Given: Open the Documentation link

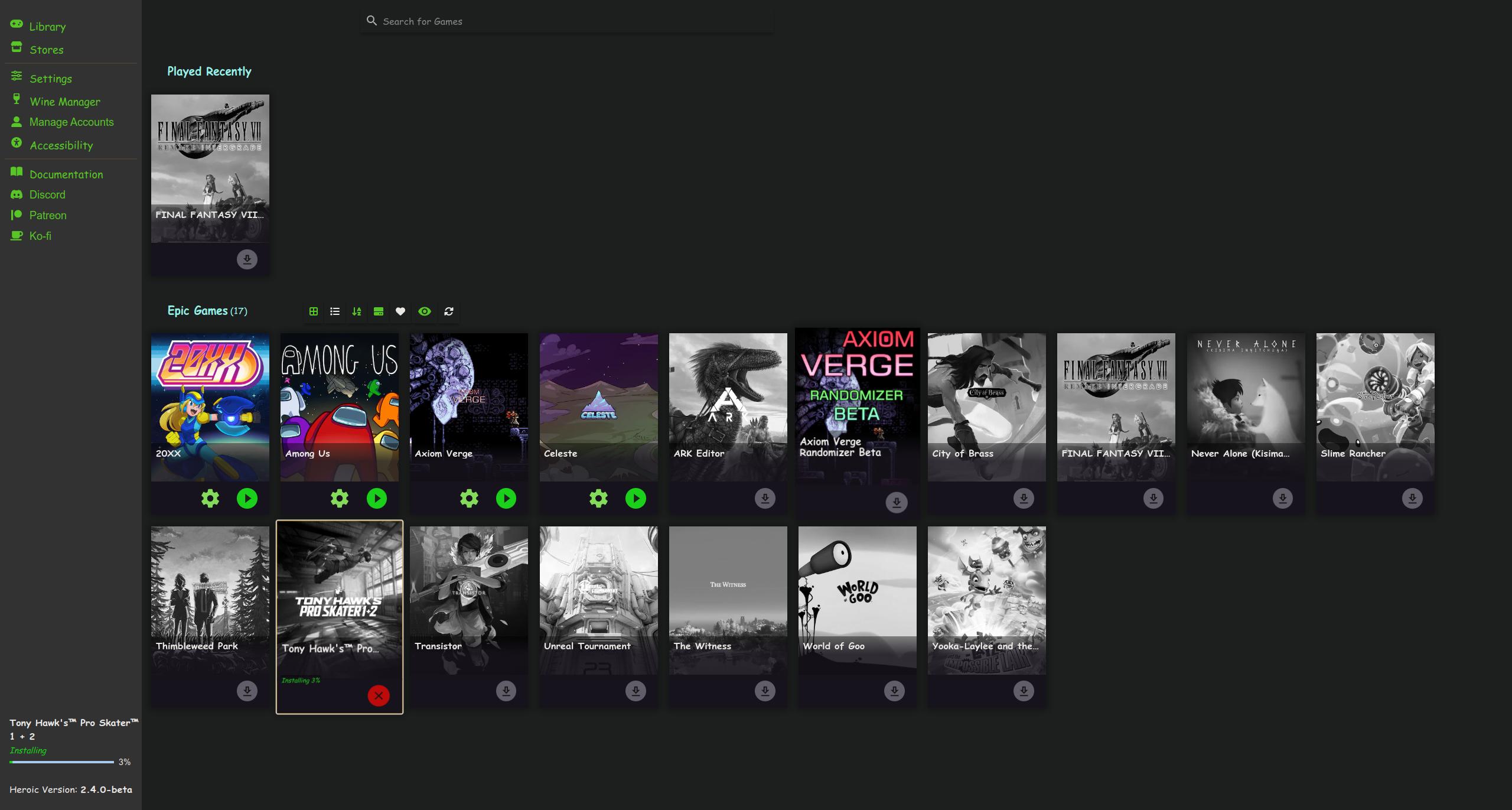Looking at the screenshot, I should [x=57, y=174].
